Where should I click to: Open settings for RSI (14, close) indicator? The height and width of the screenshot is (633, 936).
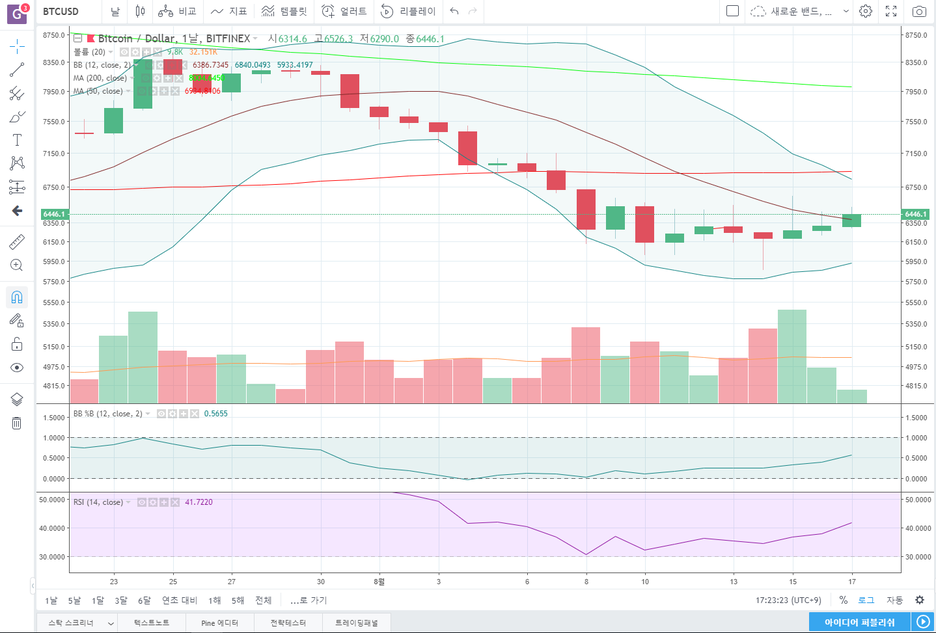[x=152, y=502]
